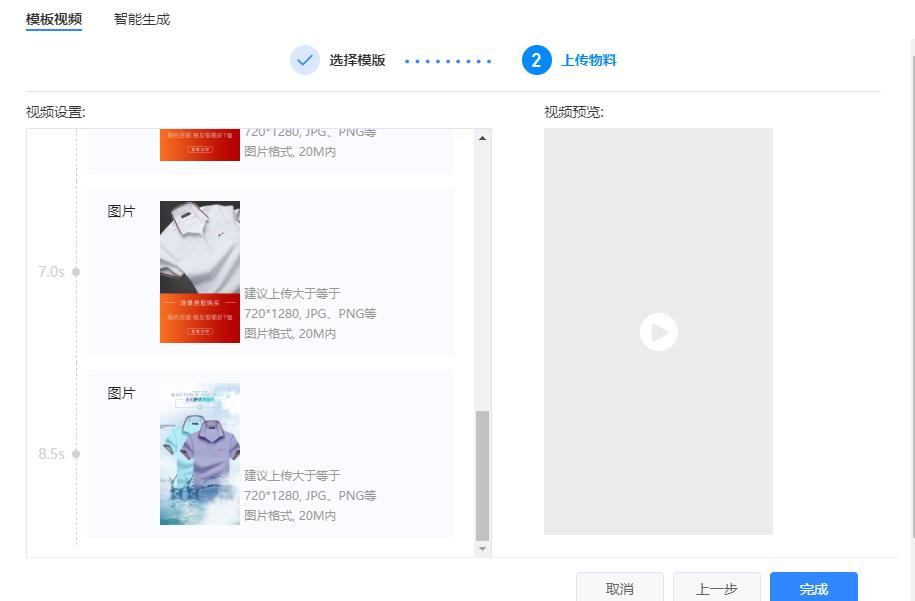The width and height of the screenshot is (915, 601).
Task: Click the 取消 button
Action: point(619,589)
